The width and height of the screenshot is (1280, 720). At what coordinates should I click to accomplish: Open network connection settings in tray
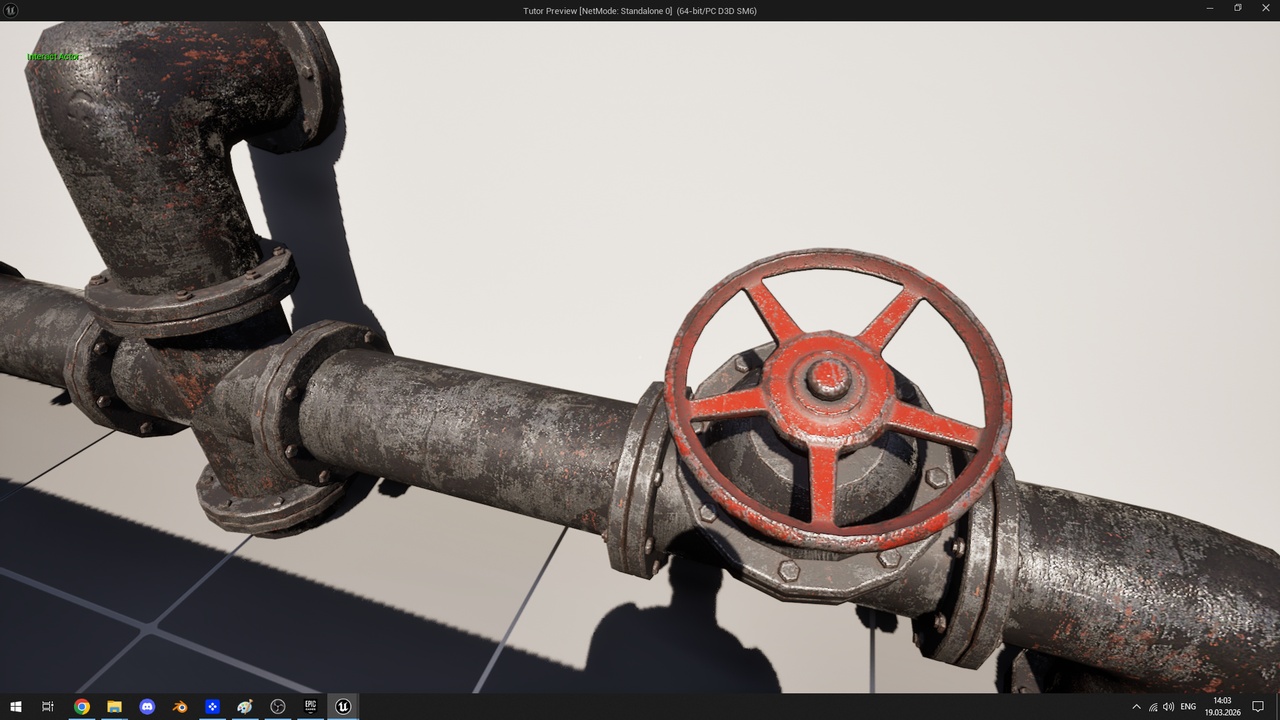[1153, 706]
